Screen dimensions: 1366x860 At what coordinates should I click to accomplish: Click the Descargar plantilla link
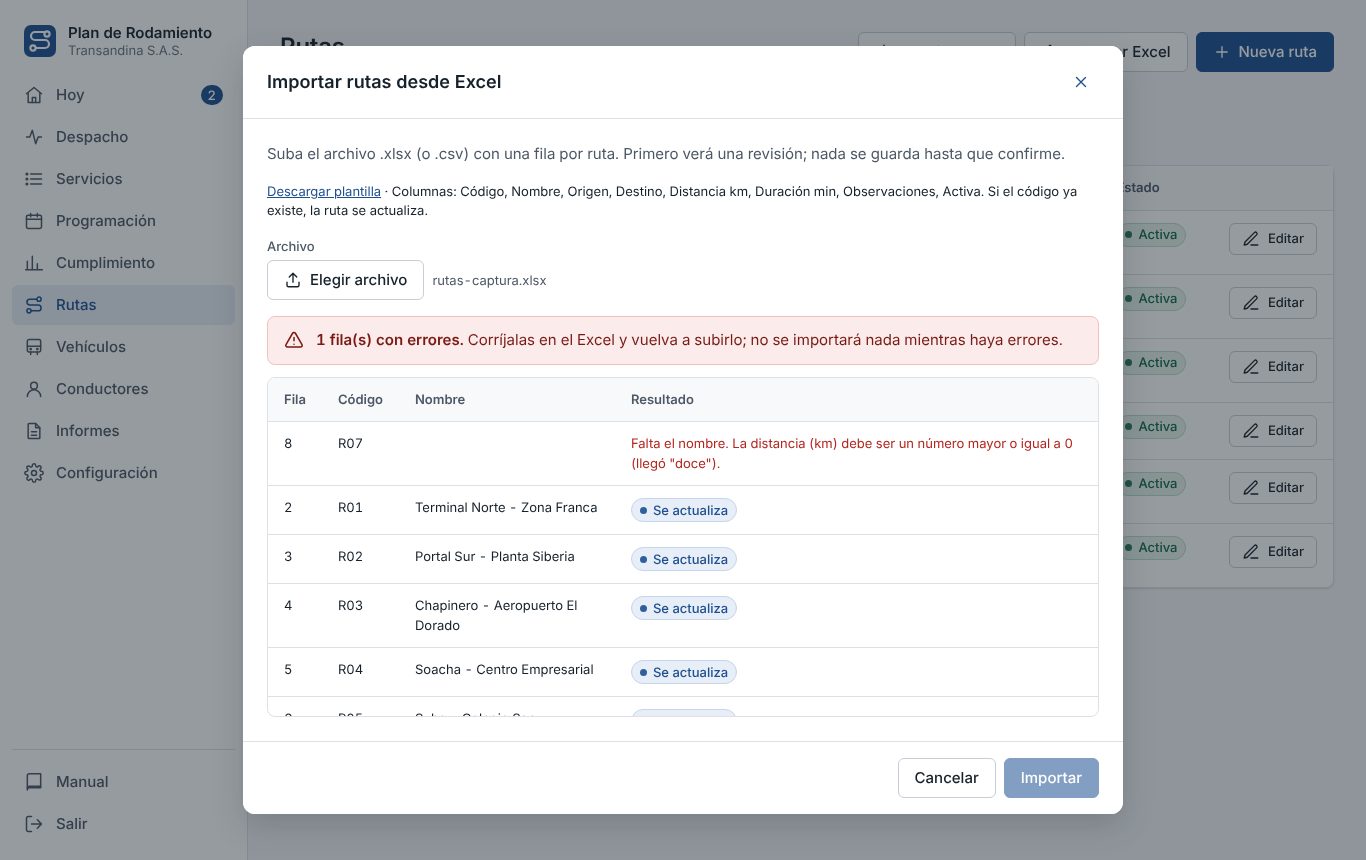[323, 191]
